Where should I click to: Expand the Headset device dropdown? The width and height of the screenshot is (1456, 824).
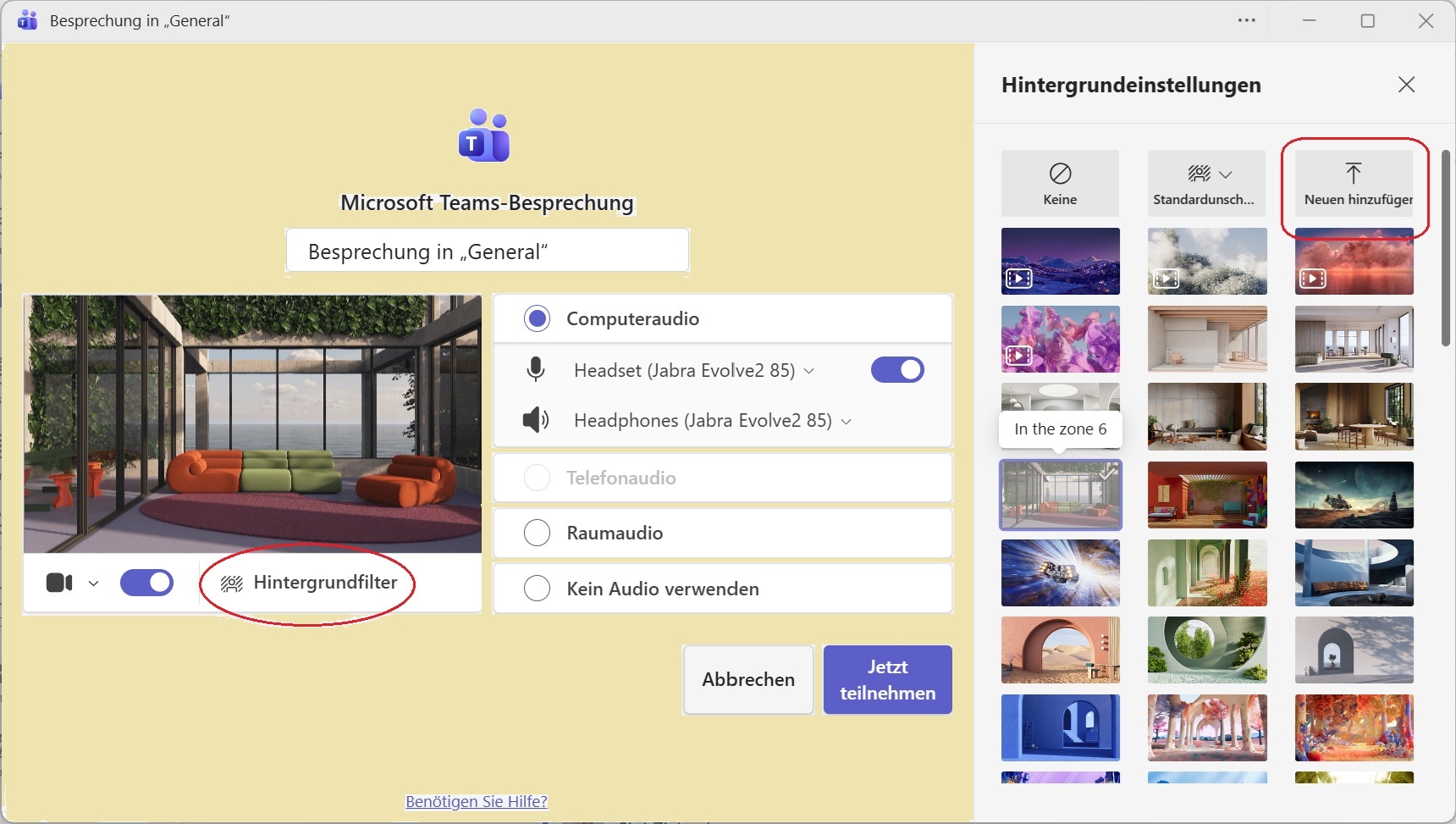coord(810,370)
